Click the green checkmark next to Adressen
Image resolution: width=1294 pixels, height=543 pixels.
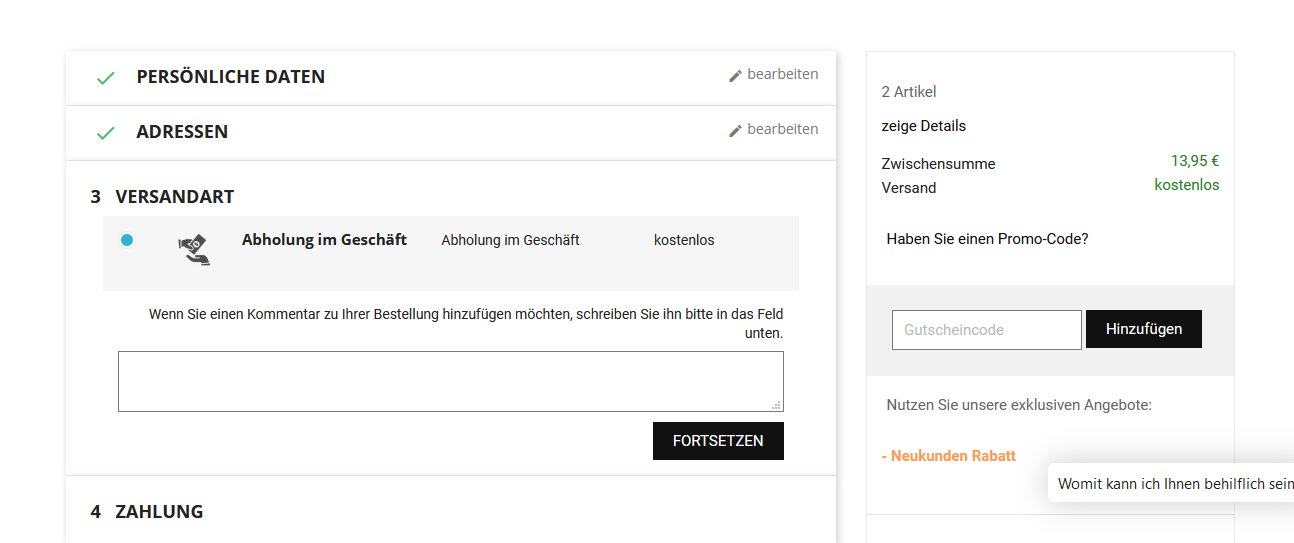pyautogui.click(x=105, y=133)
